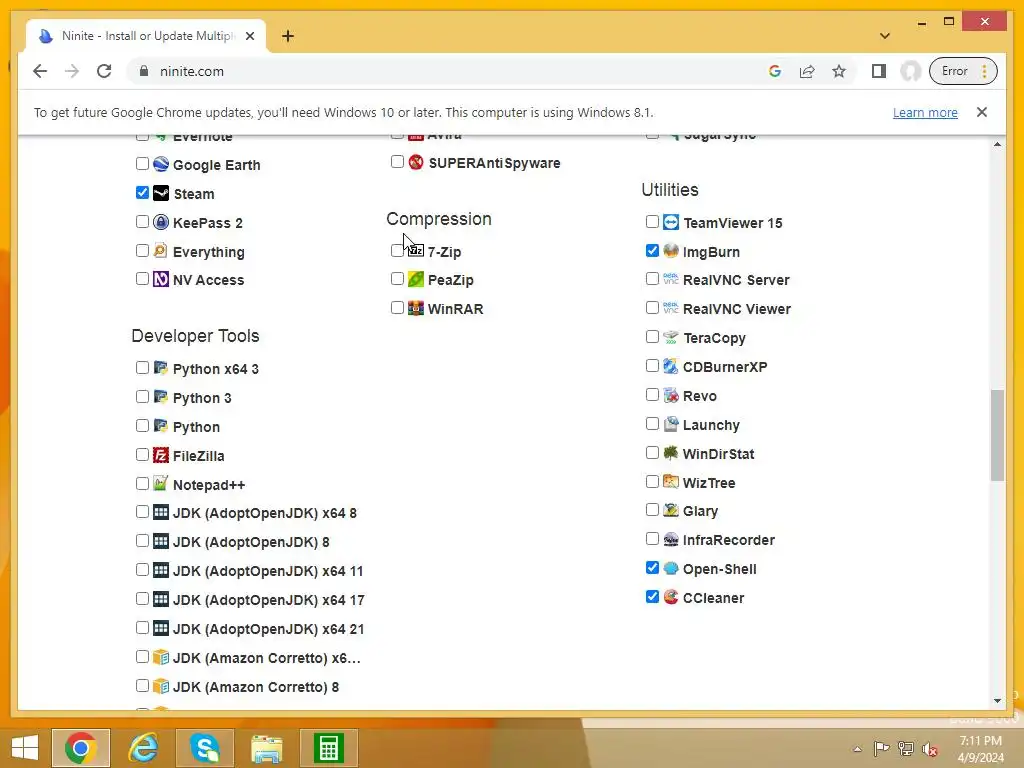Click the Everything label
This screenshot has width=1024, height=768.
(209, 252)
